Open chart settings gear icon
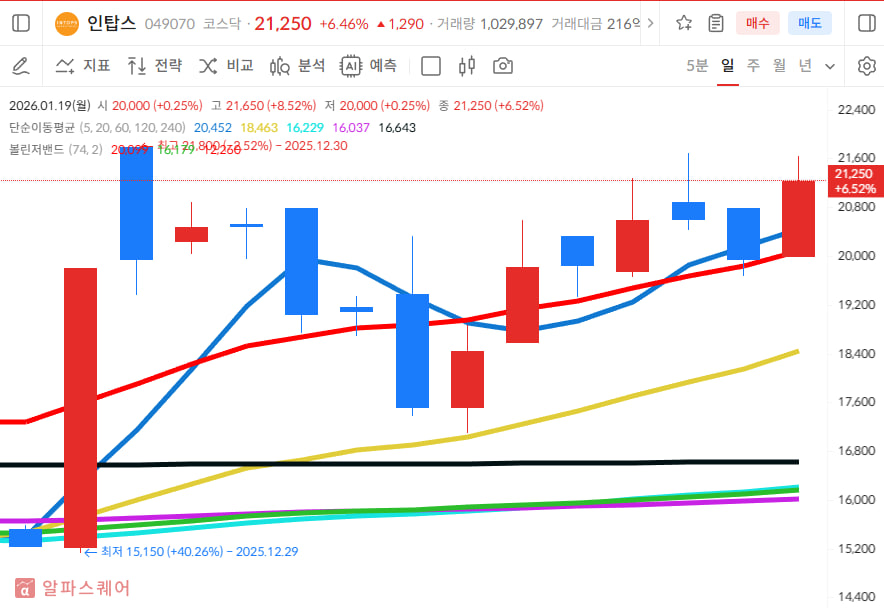The height and width of the screenshot is (608, 884). coord(866,66)
